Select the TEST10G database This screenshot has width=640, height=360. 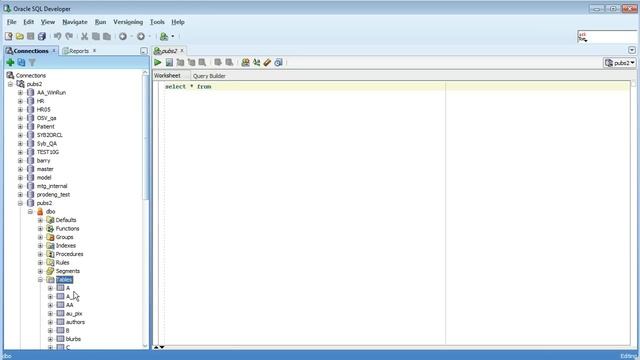point(48,152)
